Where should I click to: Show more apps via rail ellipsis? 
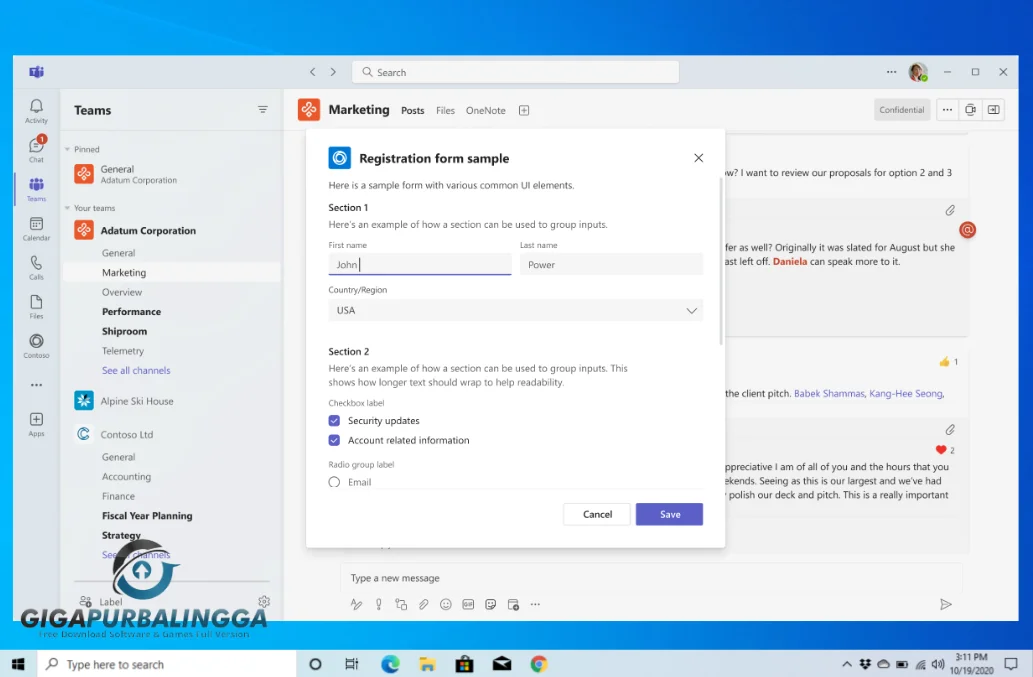point(36,385)
